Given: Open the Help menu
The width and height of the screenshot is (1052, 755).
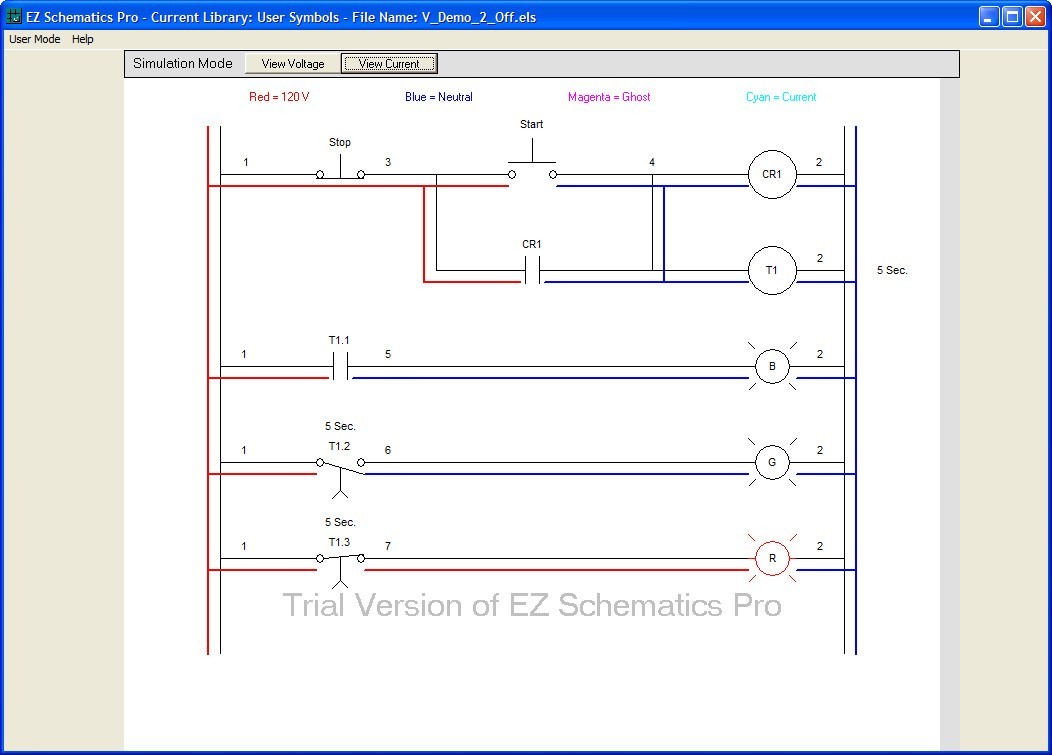Looking at the screenshot, I should click(82, 39).
